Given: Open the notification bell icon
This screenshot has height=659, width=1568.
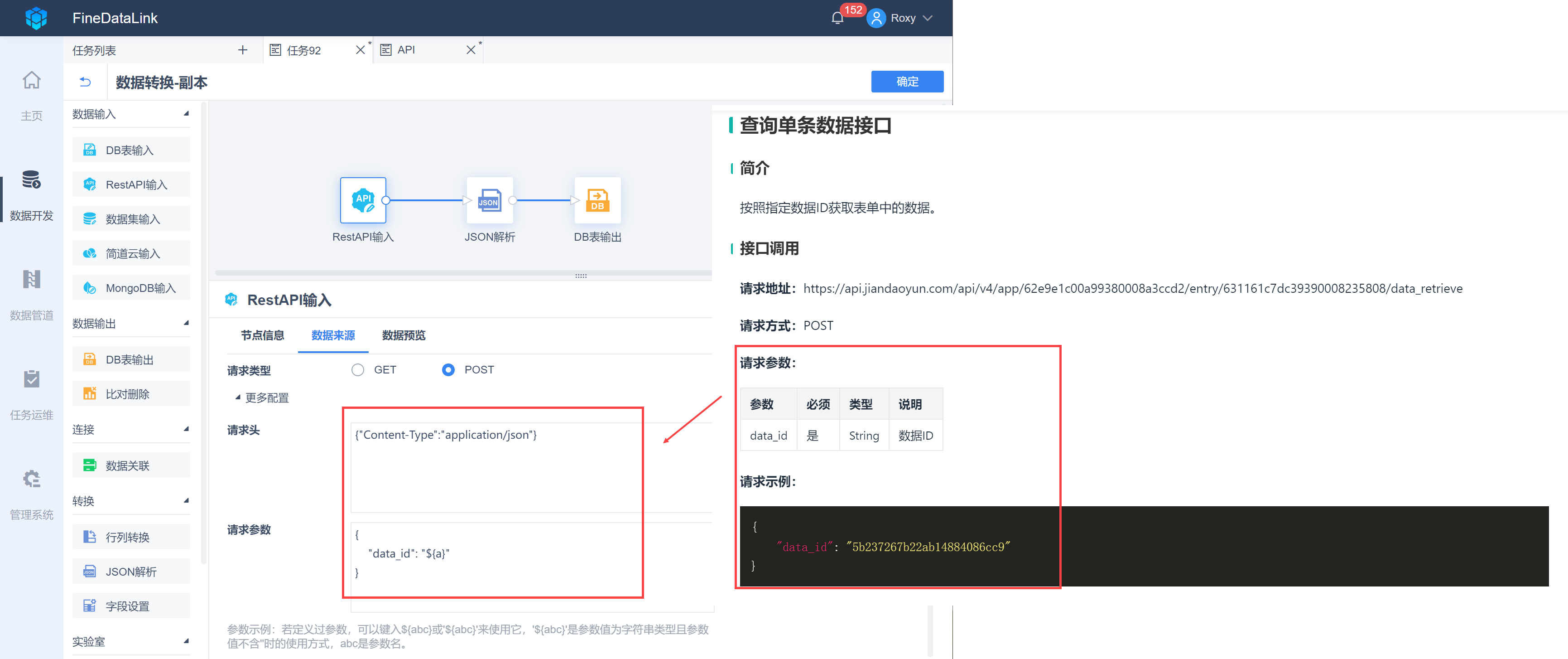Looking at the screenshot, I should [837, 18].
